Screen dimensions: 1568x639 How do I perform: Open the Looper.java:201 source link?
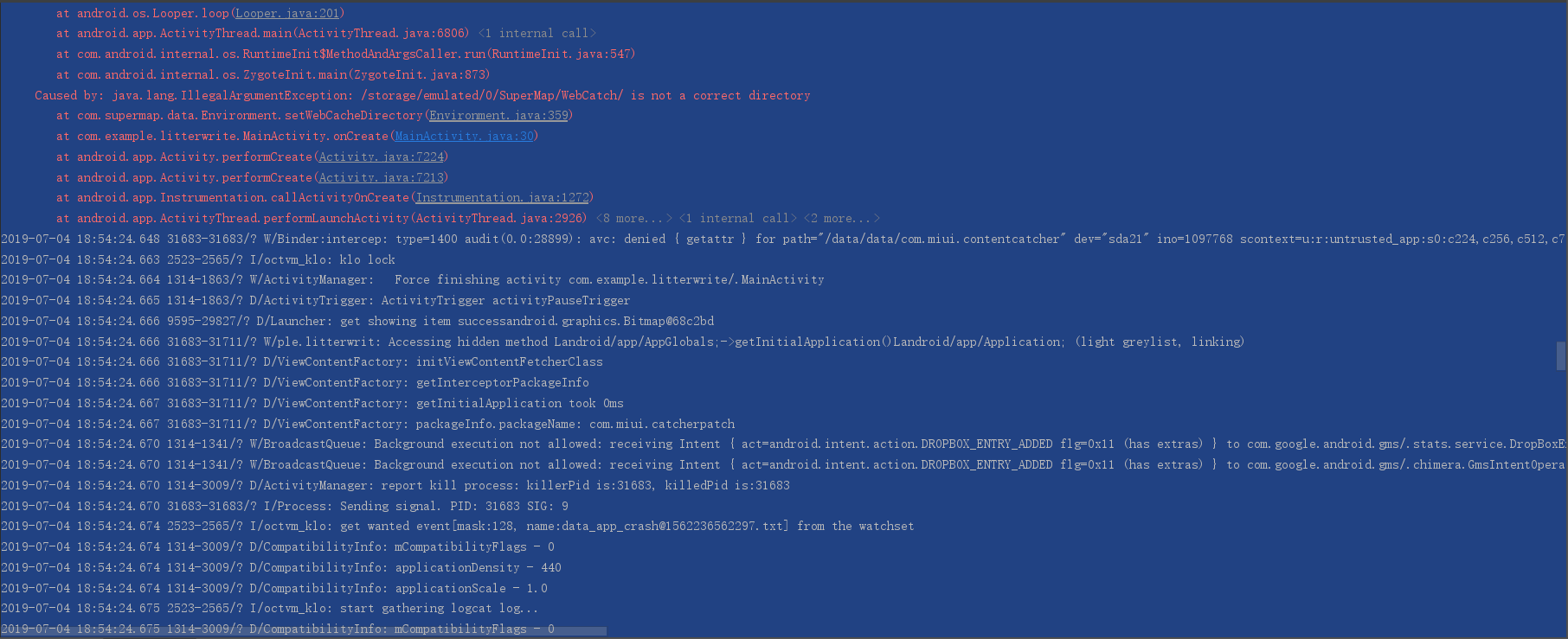click(x=287, y=13)
